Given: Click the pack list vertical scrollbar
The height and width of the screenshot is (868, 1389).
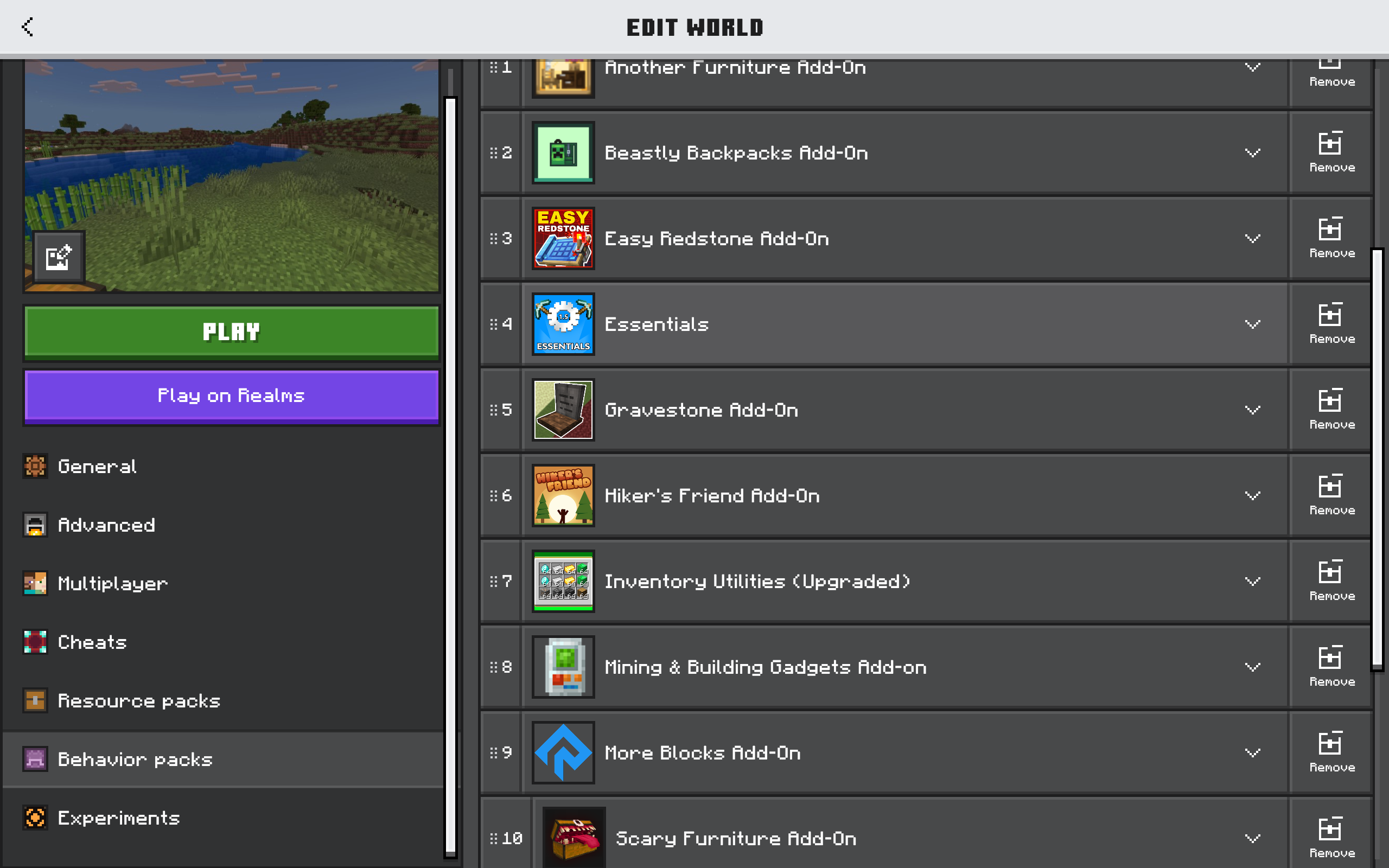Looking at the screenshot, I should coord(1378,459).
